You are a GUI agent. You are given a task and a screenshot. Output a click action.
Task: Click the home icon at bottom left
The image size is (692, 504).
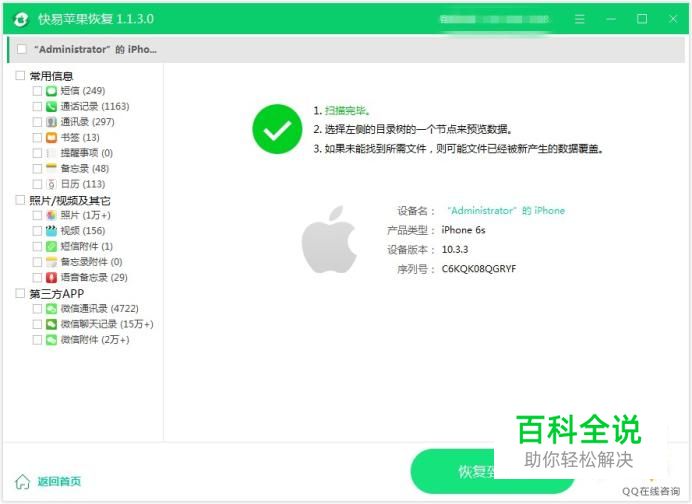[x=22, y=481]
